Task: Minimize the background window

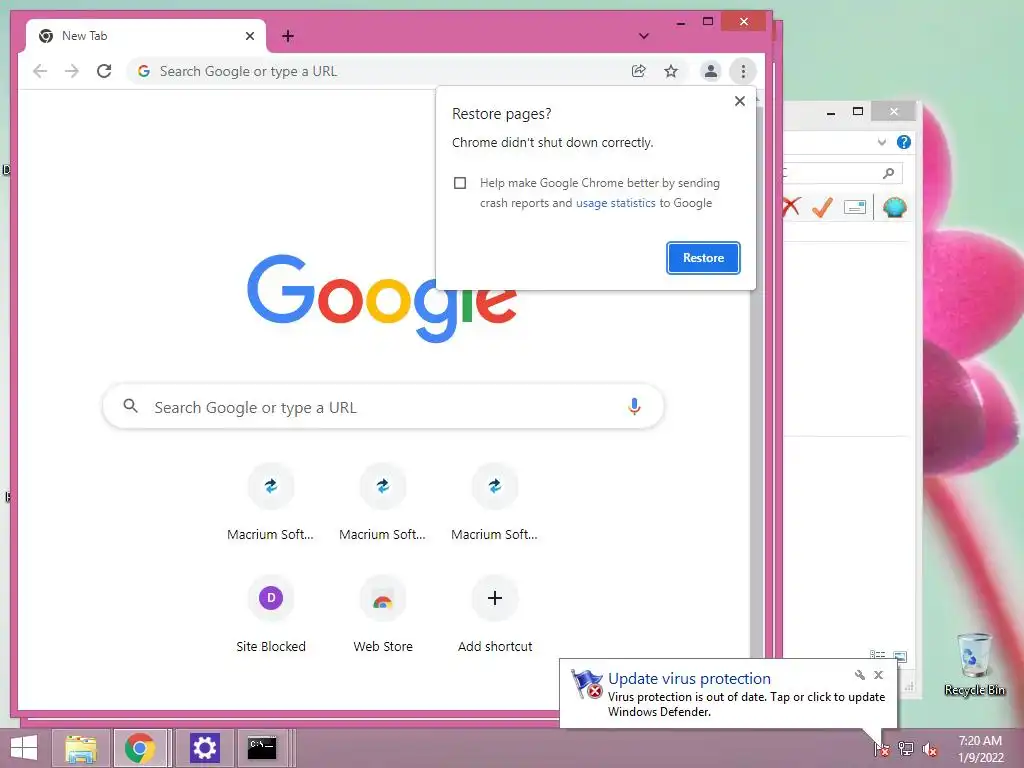Action: point(831,112)
